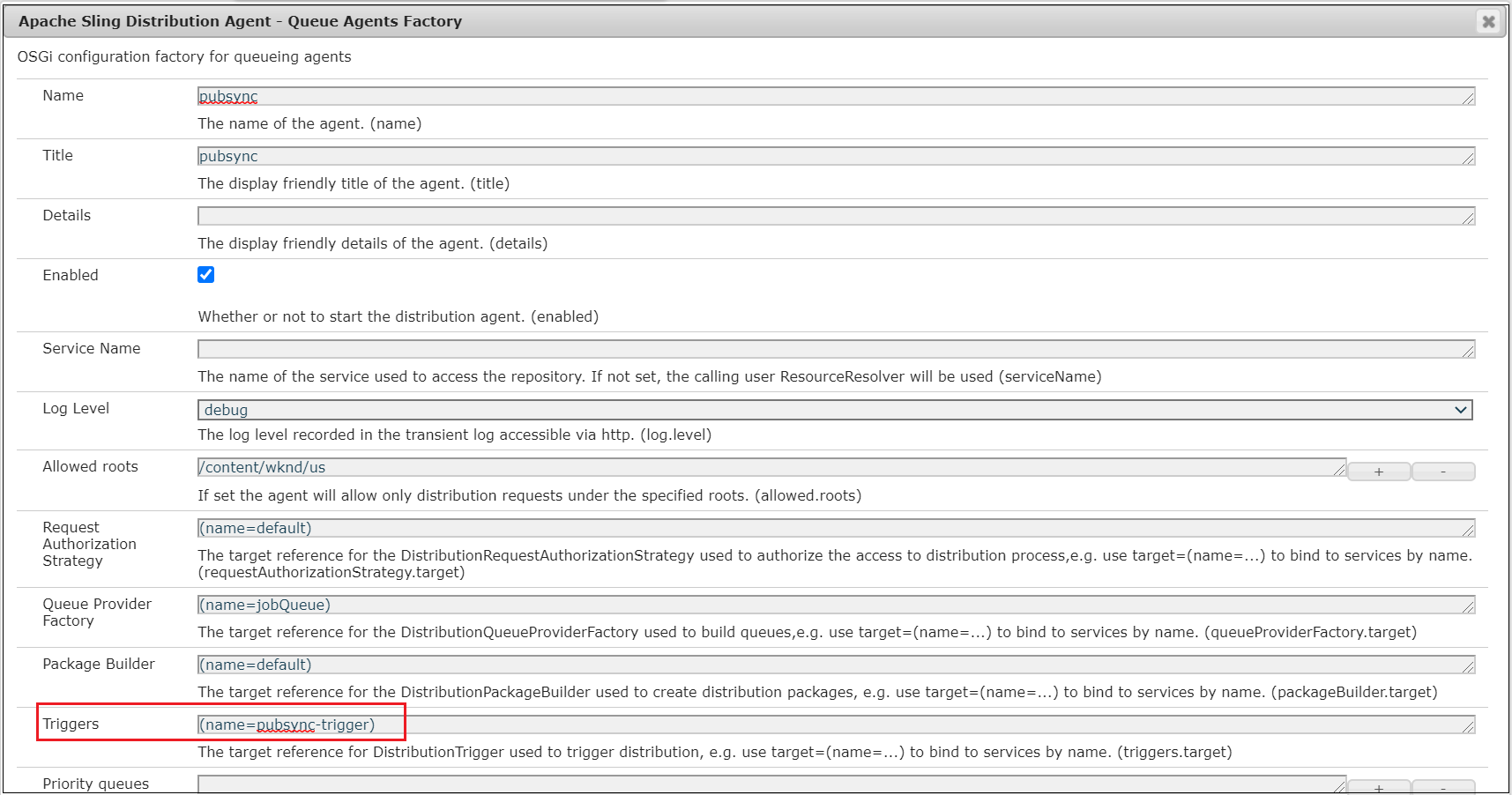Click 'Whether or not to start the distribution agent' text

[x=398, y=316]
